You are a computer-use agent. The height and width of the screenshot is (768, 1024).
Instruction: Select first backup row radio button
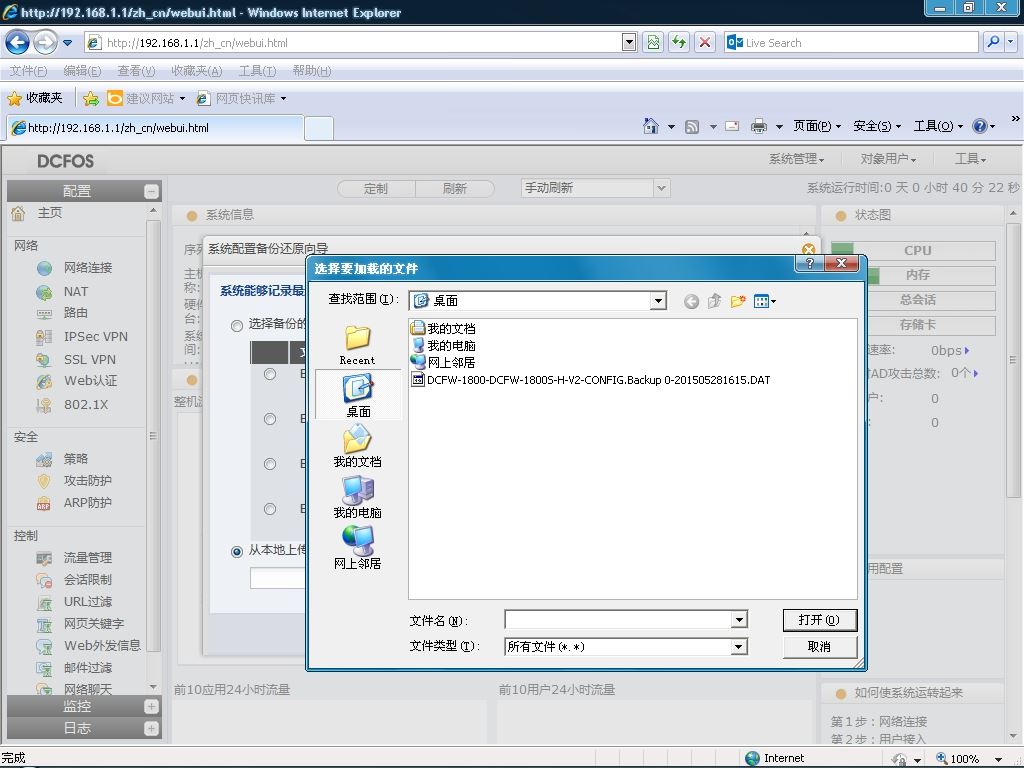click(270, 374)
